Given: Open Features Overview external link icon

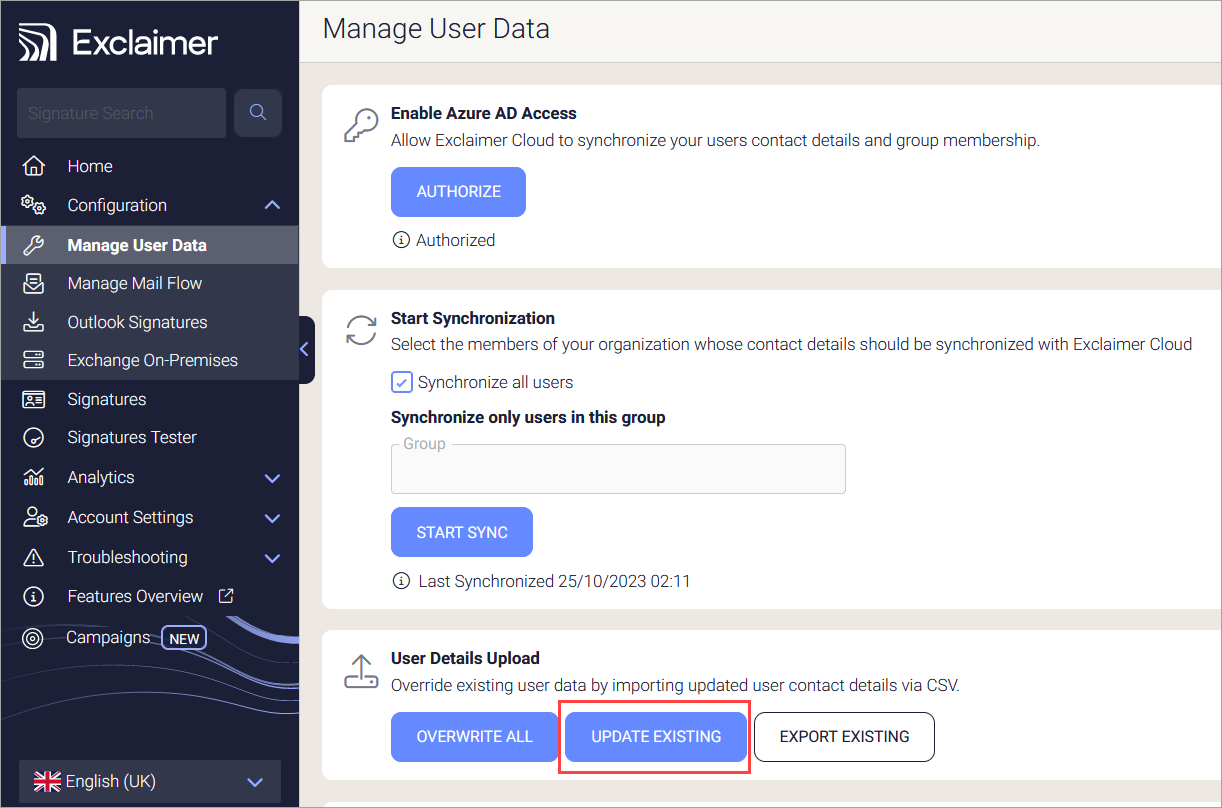Looking at the screenshot, I should [226, 596].
